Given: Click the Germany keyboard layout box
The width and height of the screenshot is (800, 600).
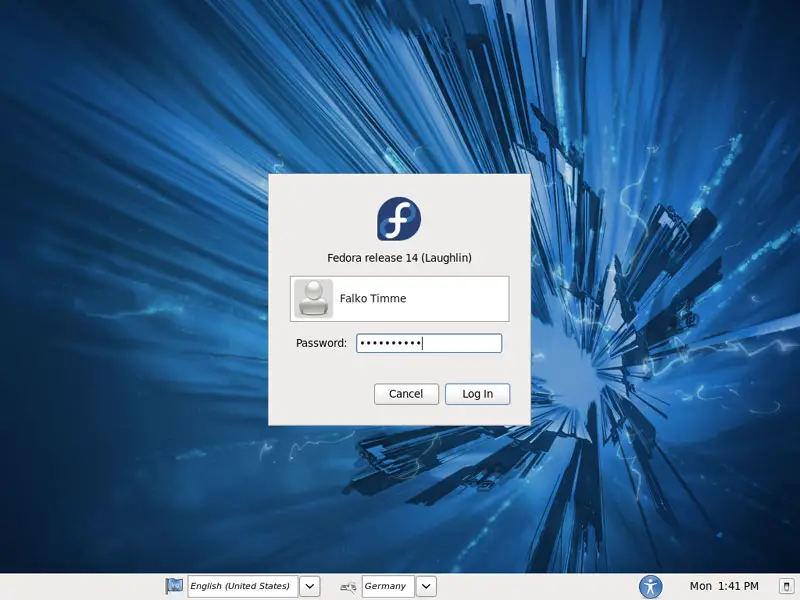Looking at the screenshot, I should pos(386,586).
